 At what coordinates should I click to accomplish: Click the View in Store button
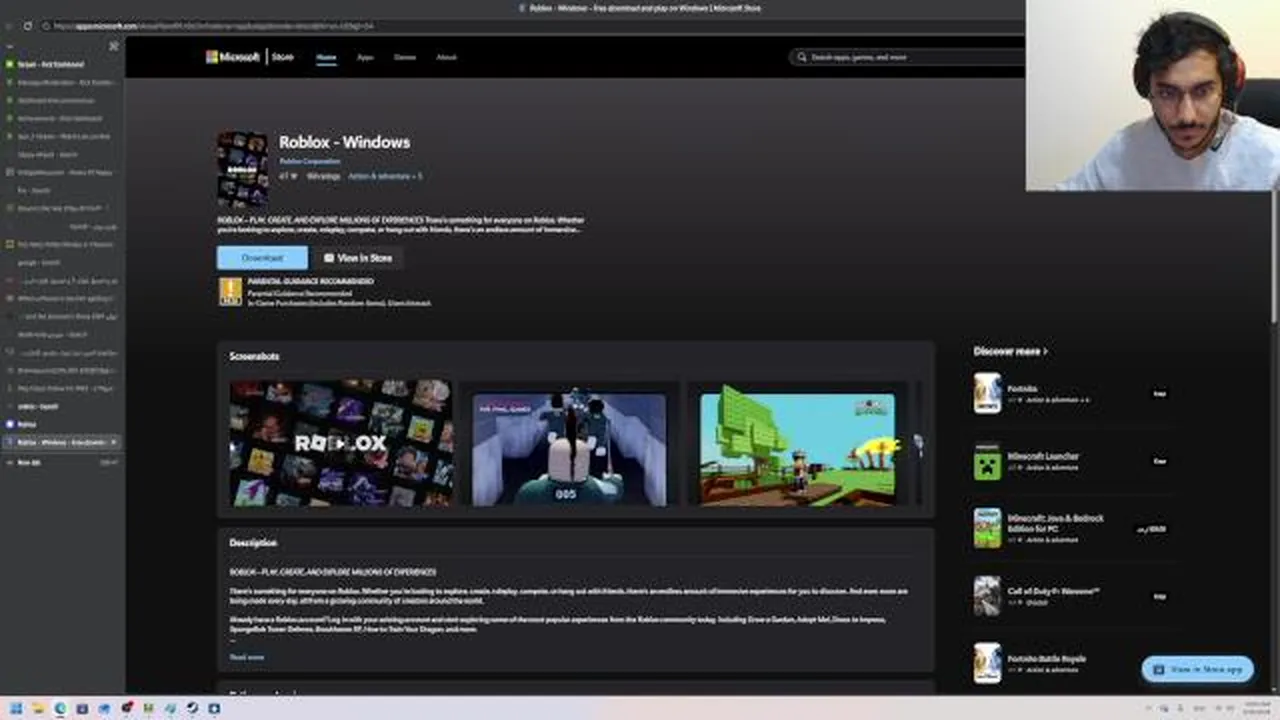358,258
